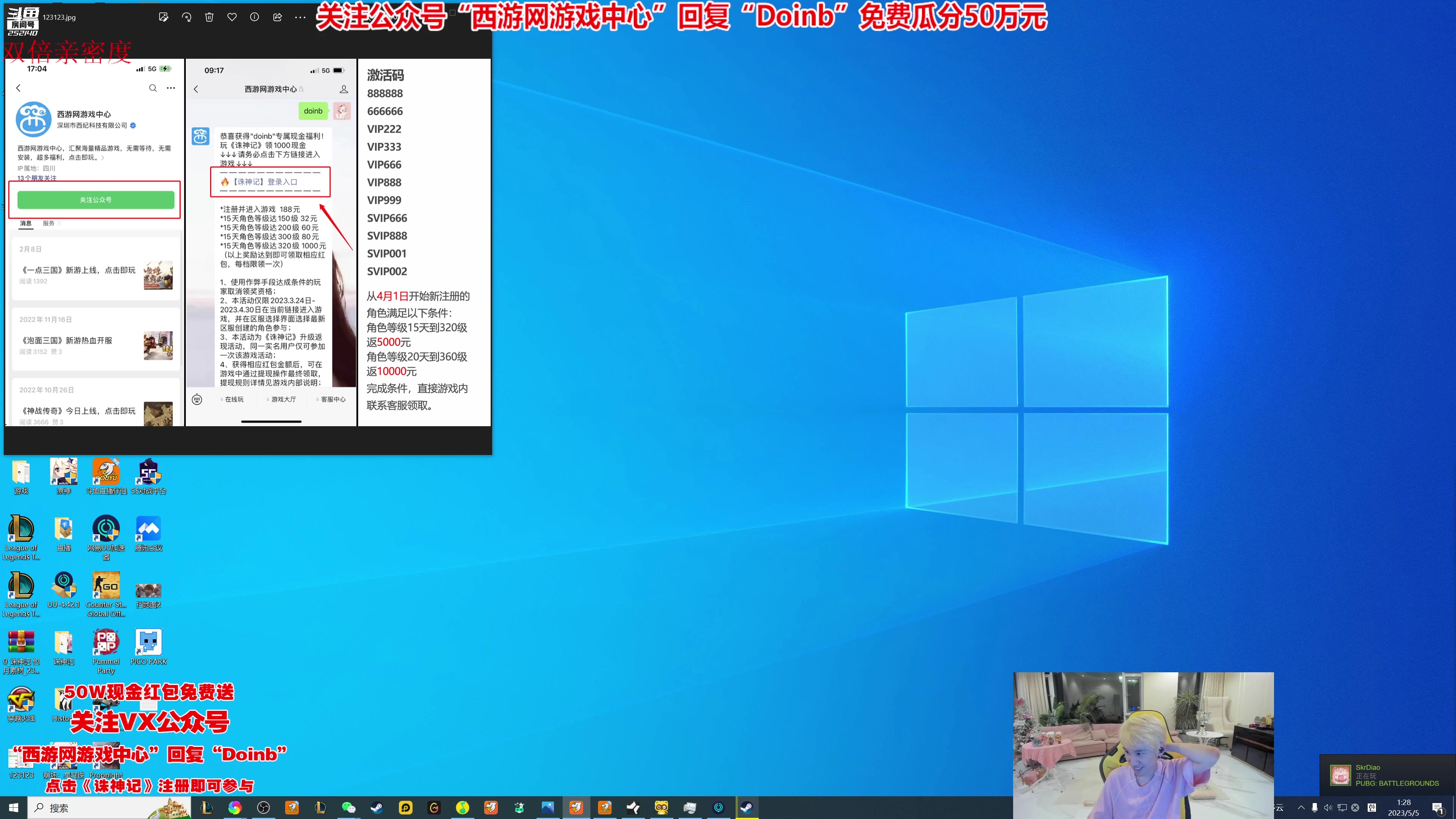1456x819 pixels.
Task: Select the Pummel Party desktop shortcut
Action: point(106,651)
